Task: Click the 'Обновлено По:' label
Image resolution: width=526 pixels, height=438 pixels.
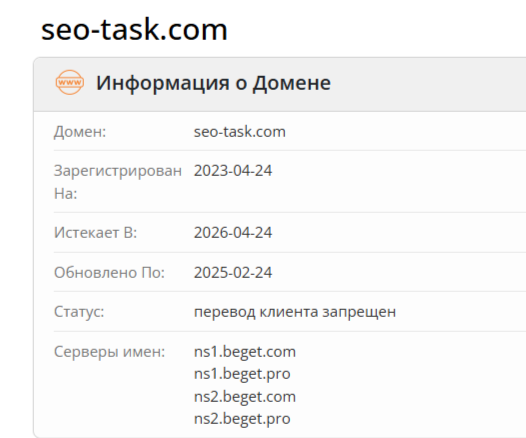Action: pyautogui.click(x=109, y=272)
